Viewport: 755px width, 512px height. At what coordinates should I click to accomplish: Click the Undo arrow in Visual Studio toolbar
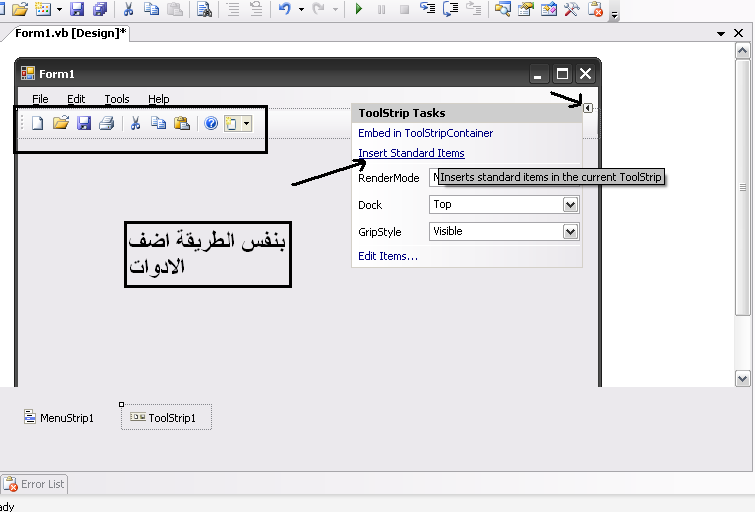click(284, 9)
